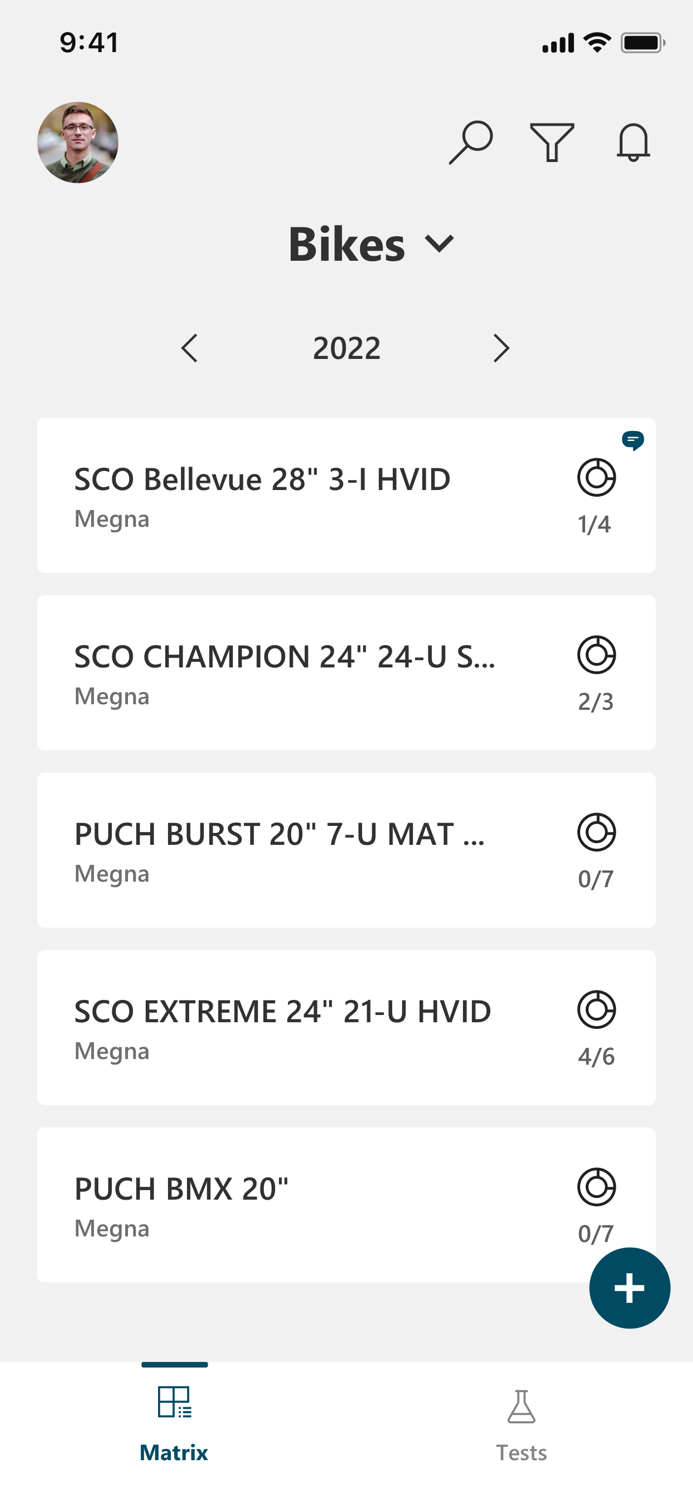Click progress ring icon showing 1/4
This screenshot has height=1500, width=693.
point(596,478)
